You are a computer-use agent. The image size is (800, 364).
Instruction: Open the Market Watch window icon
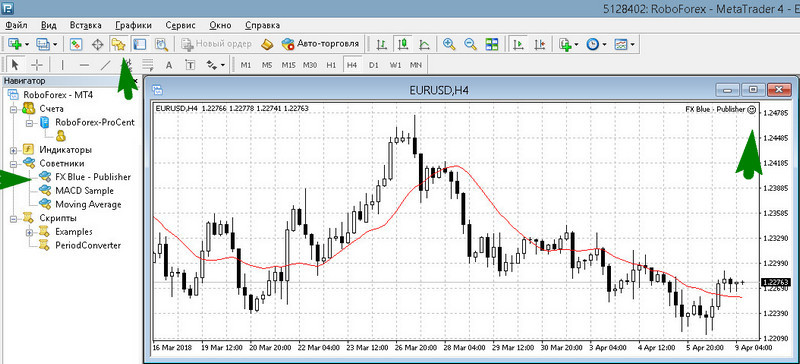pos(76,44)
